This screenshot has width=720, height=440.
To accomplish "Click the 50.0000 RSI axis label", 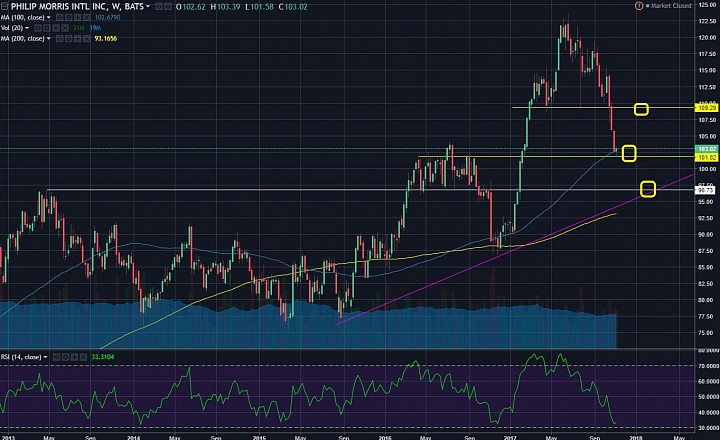I will 707,397.
